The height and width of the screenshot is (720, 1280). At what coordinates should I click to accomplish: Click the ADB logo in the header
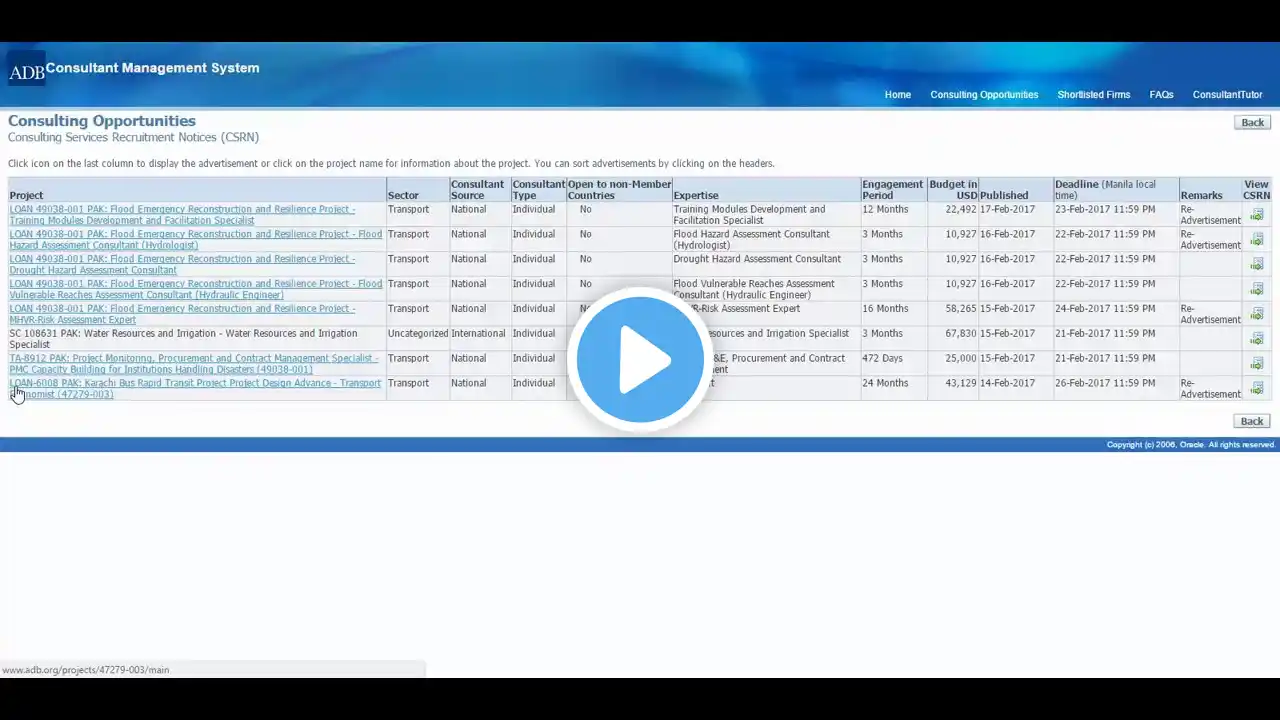coord(26,69)
